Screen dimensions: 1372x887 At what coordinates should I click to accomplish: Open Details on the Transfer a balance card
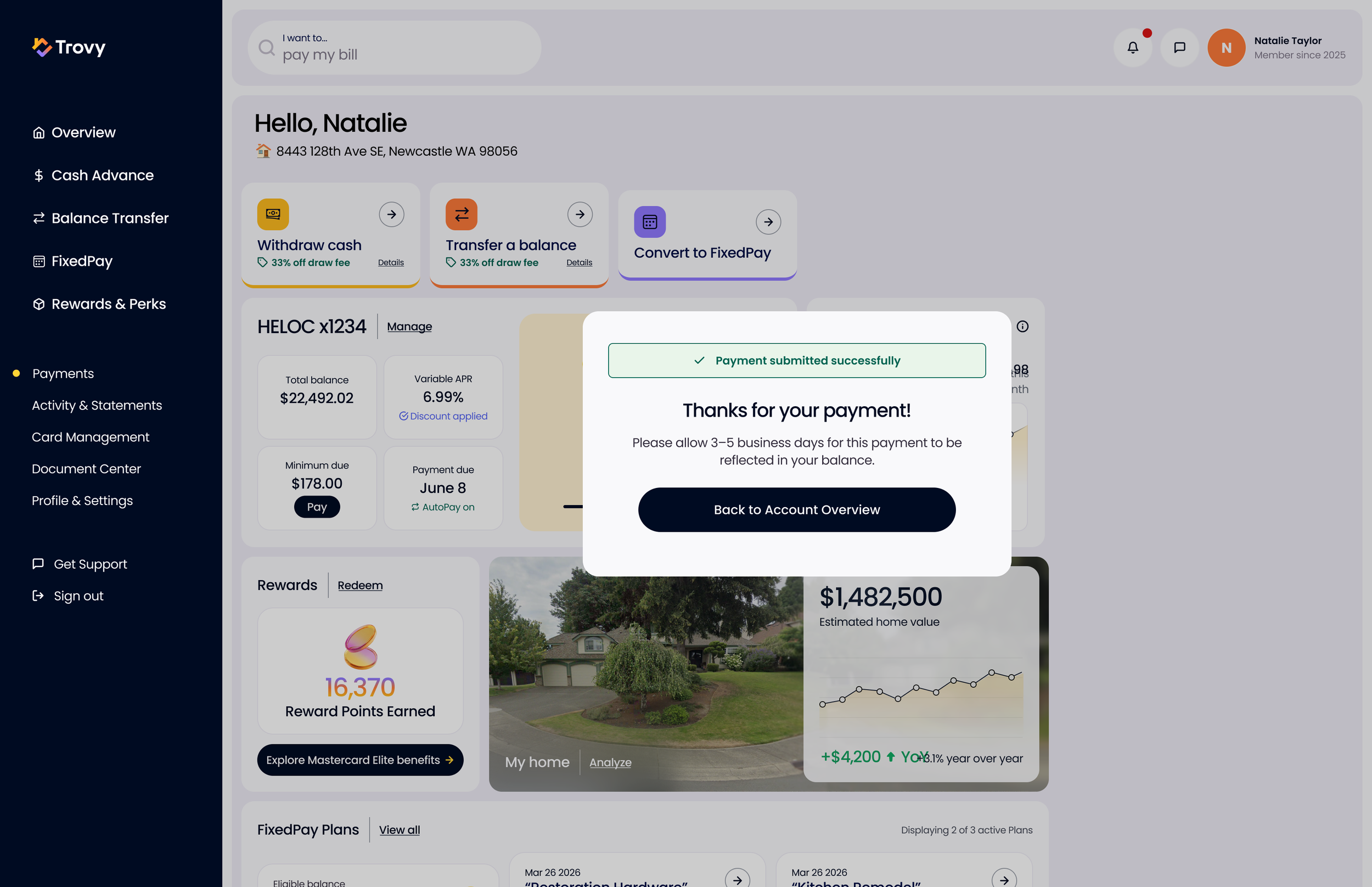coord(579,263)
